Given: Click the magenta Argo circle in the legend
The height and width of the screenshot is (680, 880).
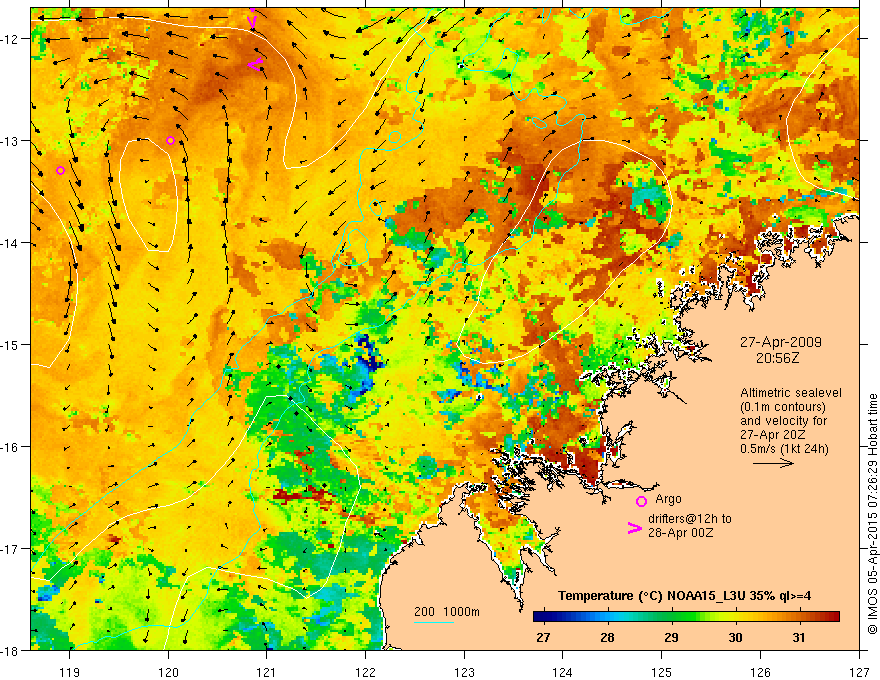Looking at the screenshot, I should click(x=641, y=501).
